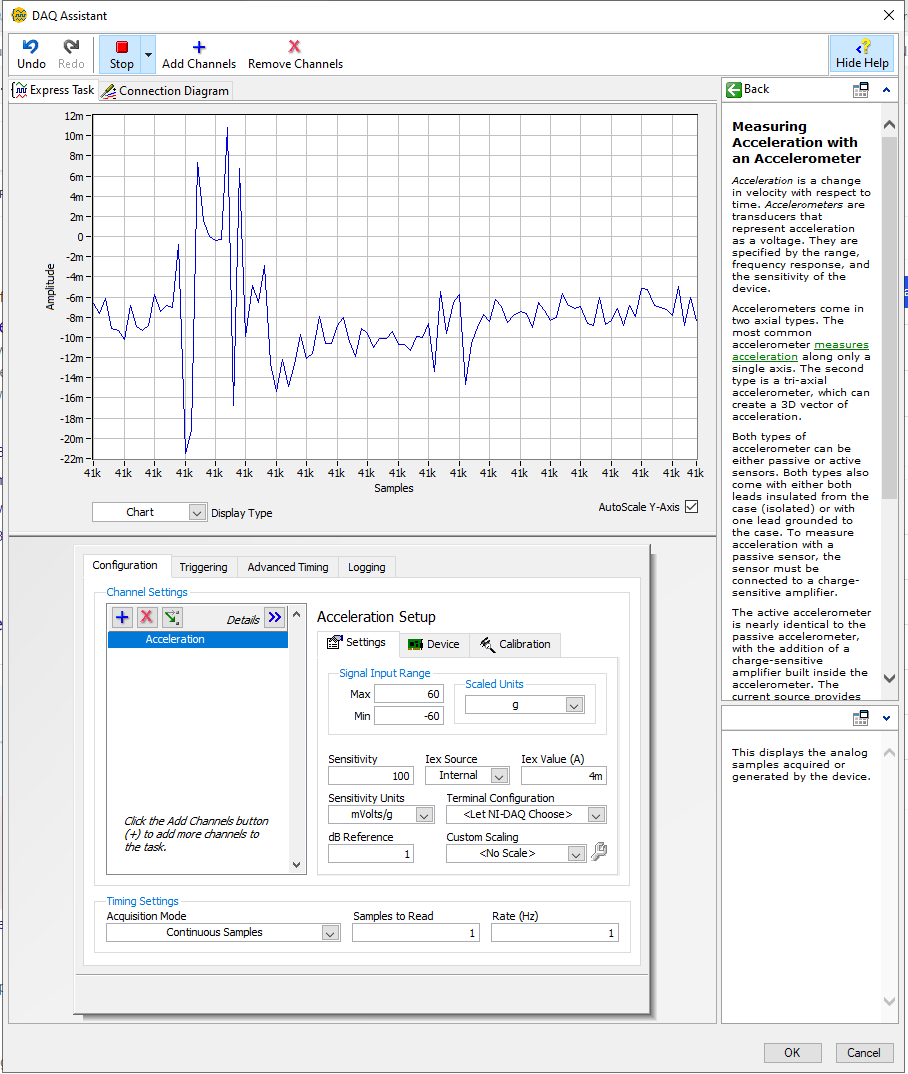Click the DAQ Assistant title bar icon

click(x=19, y=15)
